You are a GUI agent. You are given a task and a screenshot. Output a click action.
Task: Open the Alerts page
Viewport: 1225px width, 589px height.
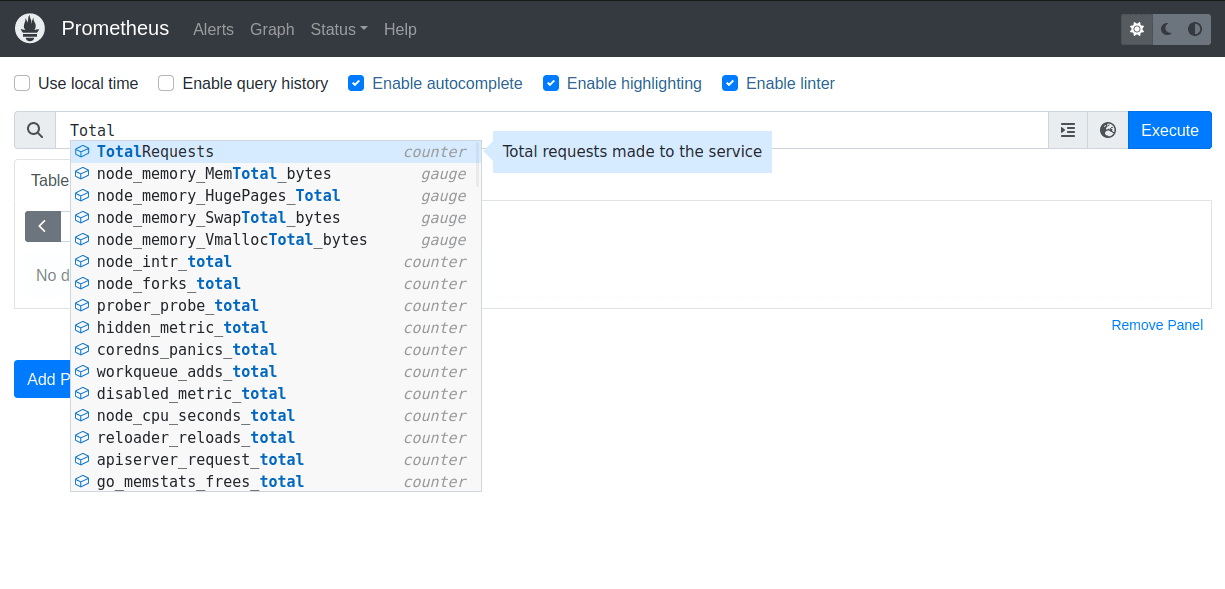[x=213, y=29]
